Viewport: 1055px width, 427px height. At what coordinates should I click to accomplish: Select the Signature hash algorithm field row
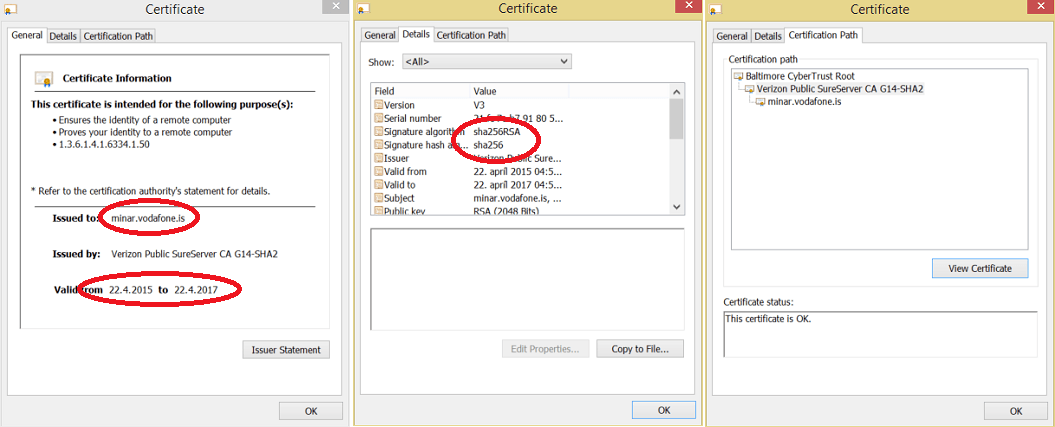521,145
